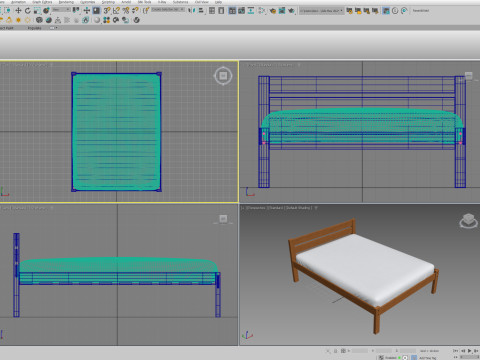Toggle the Ribbon display button
480x360 pixels.
pos(232,11)
